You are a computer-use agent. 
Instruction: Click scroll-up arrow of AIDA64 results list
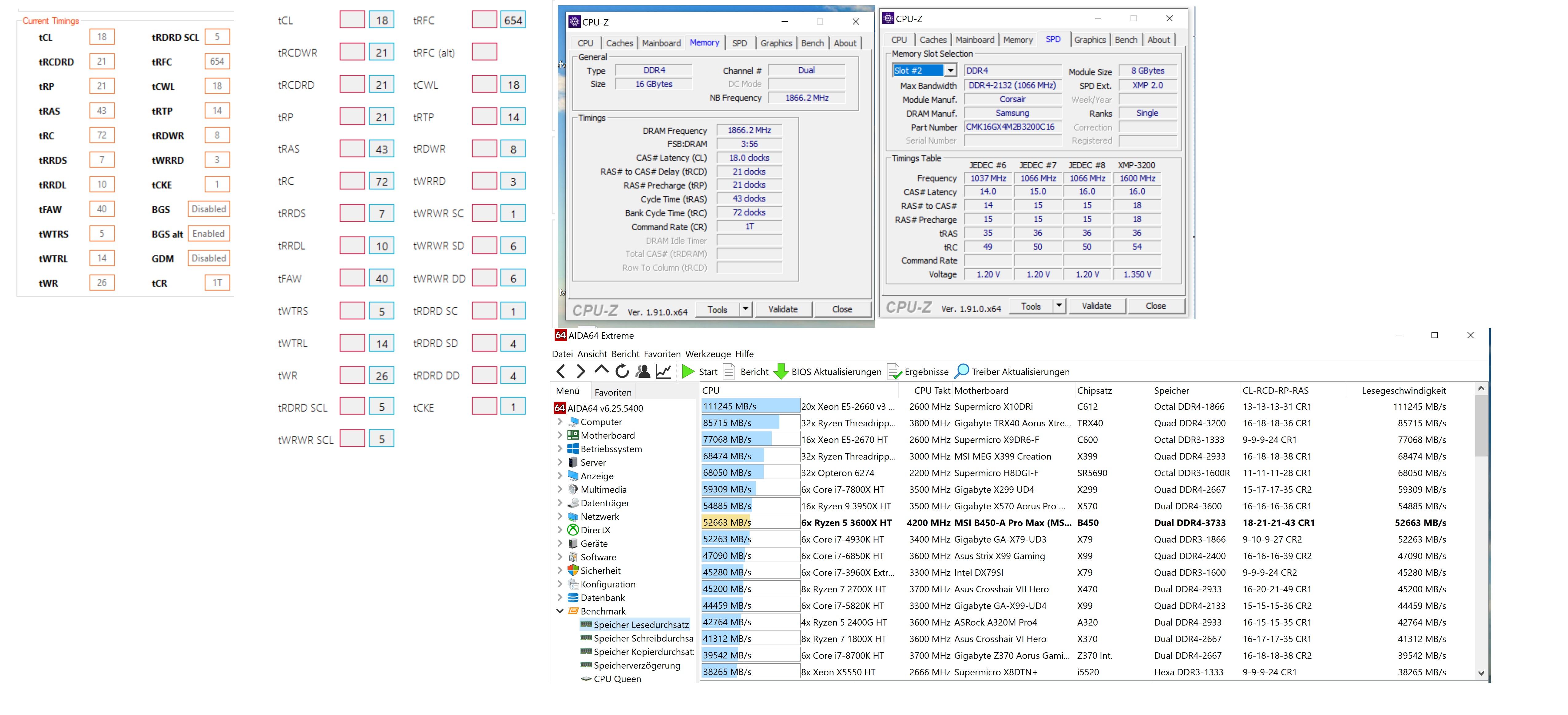pos(1481,388)
